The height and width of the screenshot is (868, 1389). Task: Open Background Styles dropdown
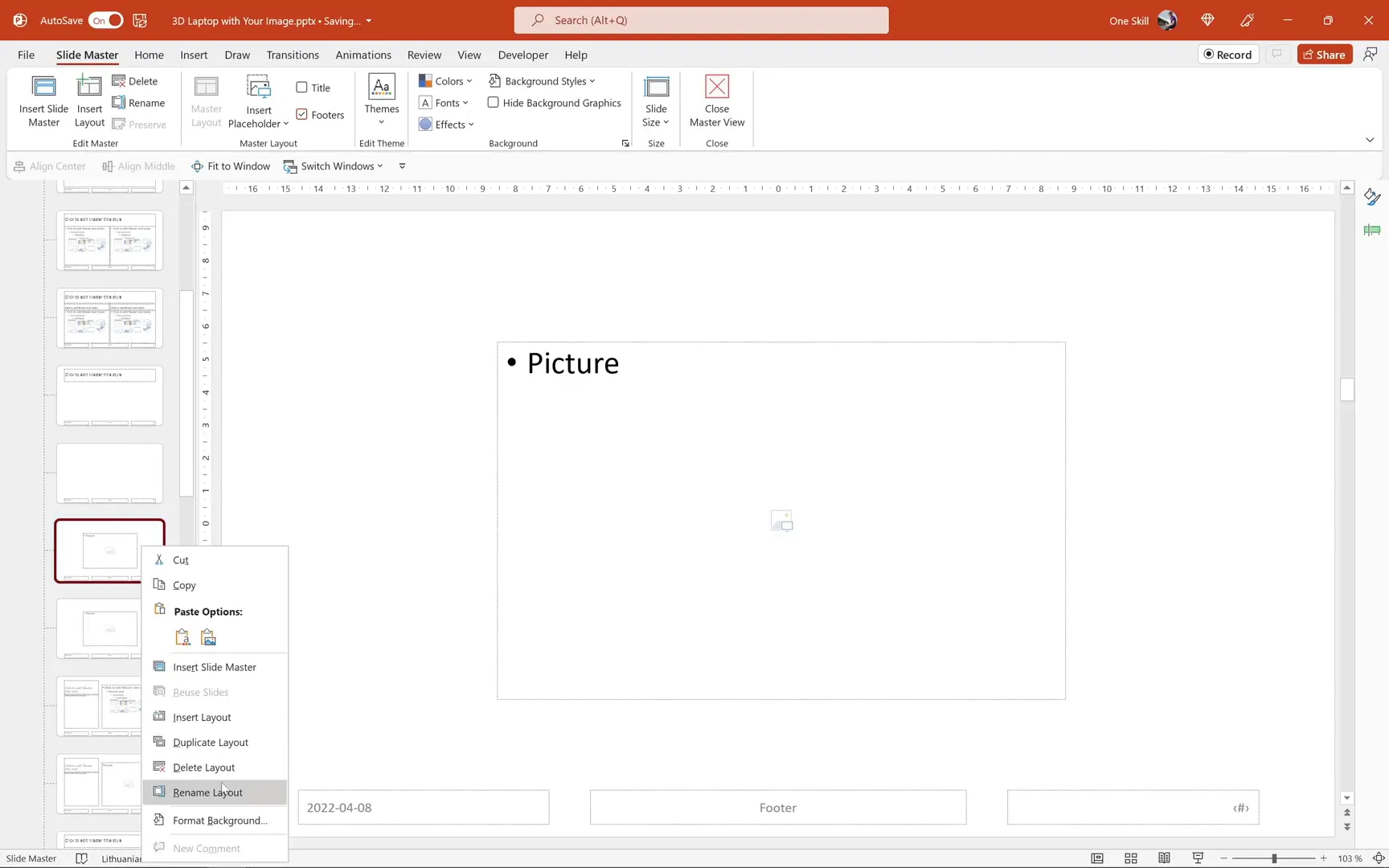542,81
